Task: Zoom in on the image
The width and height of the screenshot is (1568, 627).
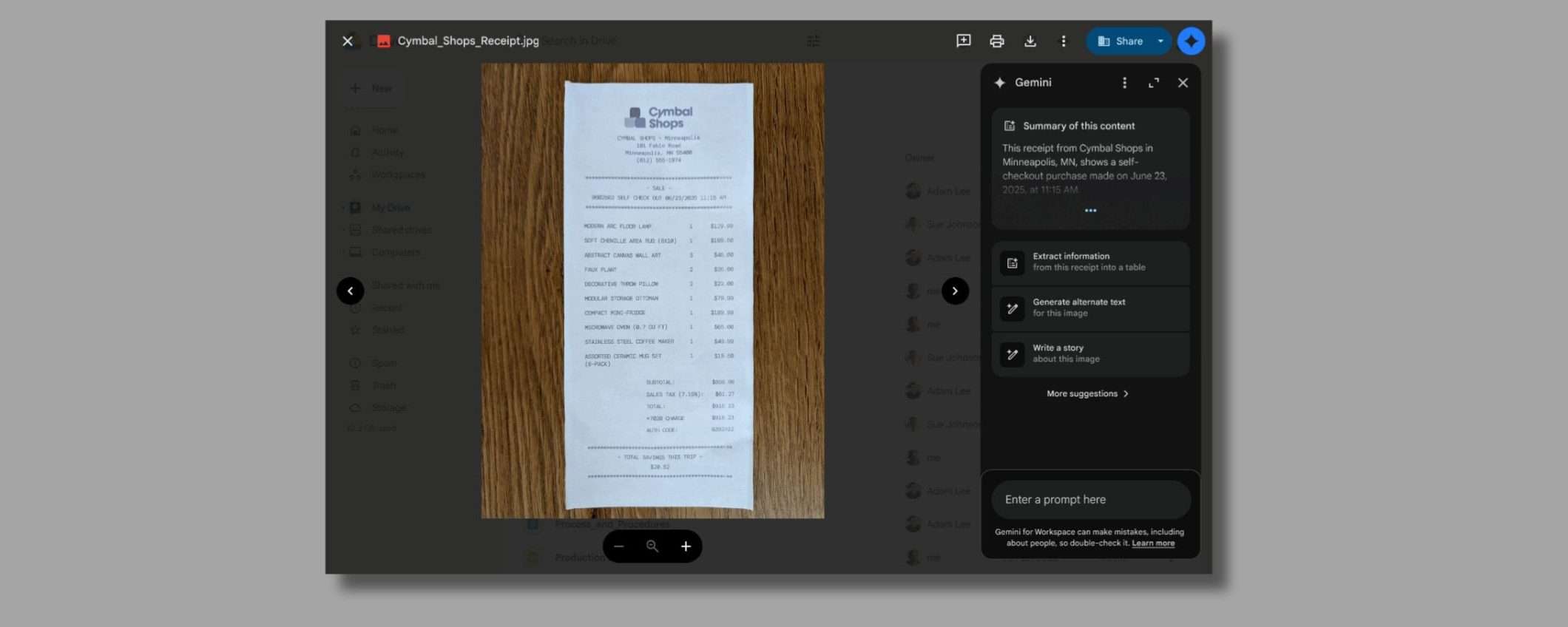Action: [686, 546]
